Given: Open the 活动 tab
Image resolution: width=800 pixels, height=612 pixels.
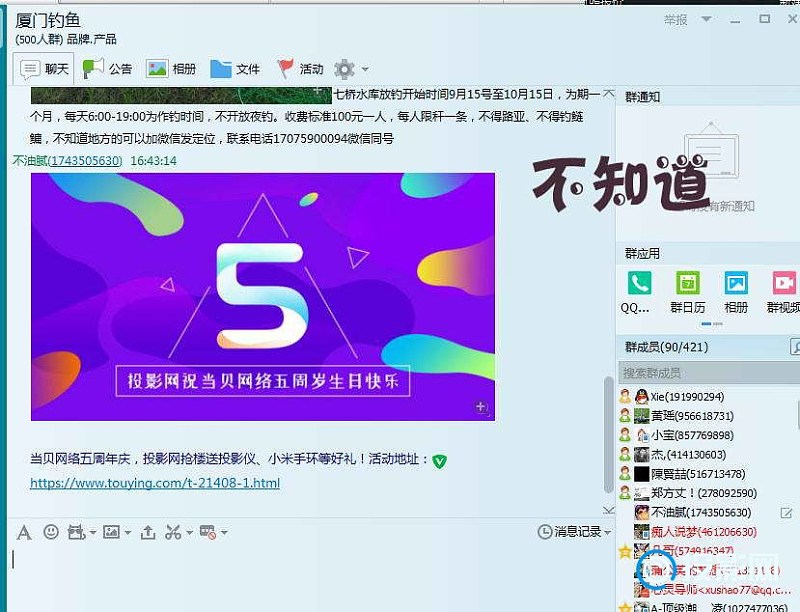Looking at the screenshot, I should [x=300, y=69].
